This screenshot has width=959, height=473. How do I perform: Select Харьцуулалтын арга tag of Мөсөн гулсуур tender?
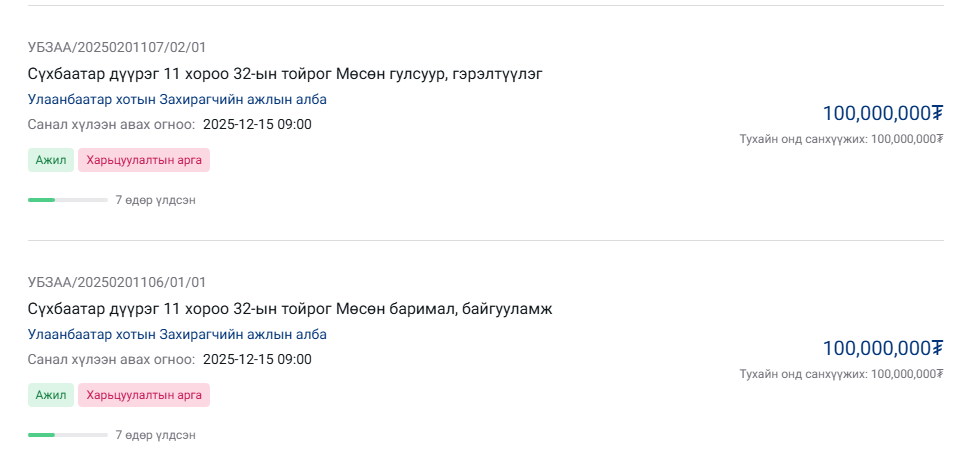144,160
